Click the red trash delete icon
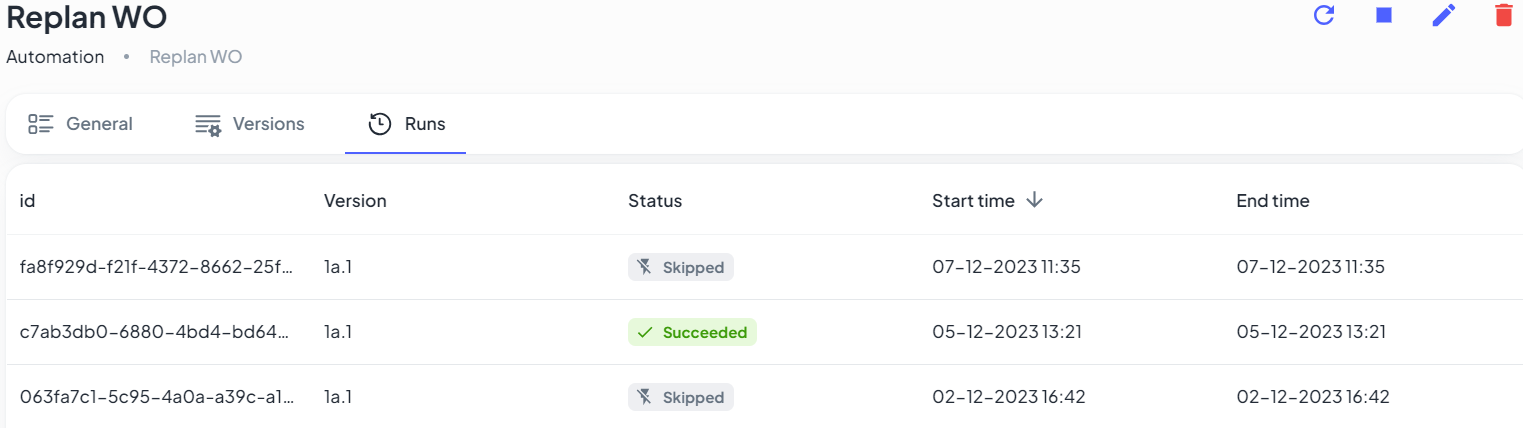Viewport: 1523px width, 428px height. (1503, 16)
